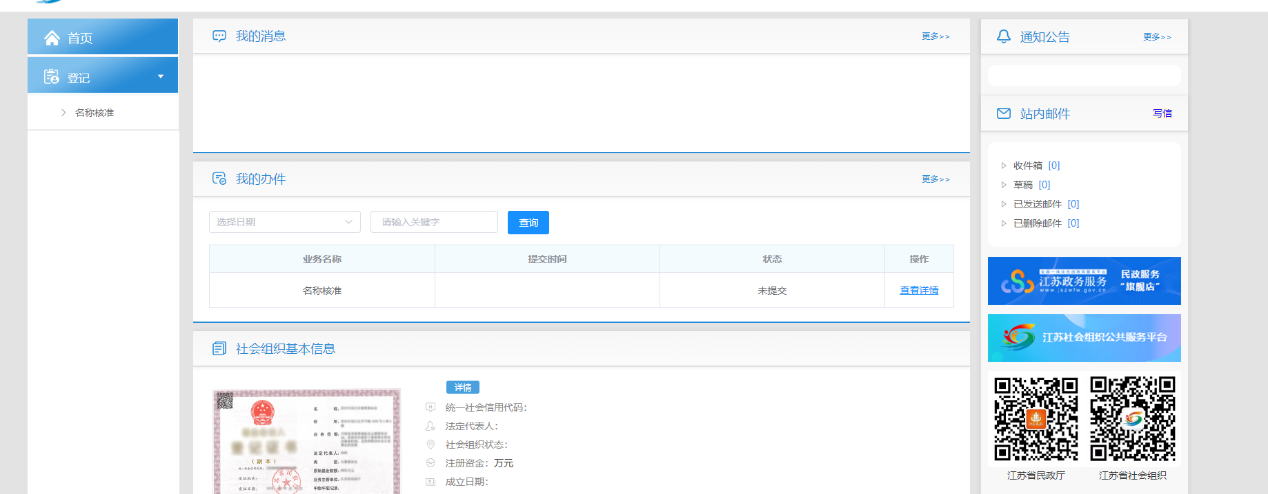Select the 登记 sidebar menu label
This screenshot has width=1268, height=494.
click(79, 78)
